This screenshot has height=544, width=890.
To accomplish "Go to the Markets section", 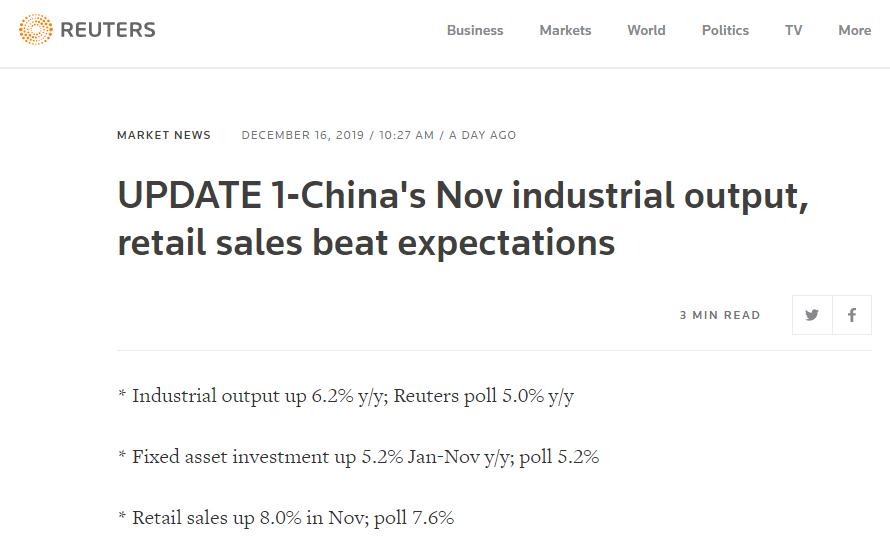I will [565, 30].
